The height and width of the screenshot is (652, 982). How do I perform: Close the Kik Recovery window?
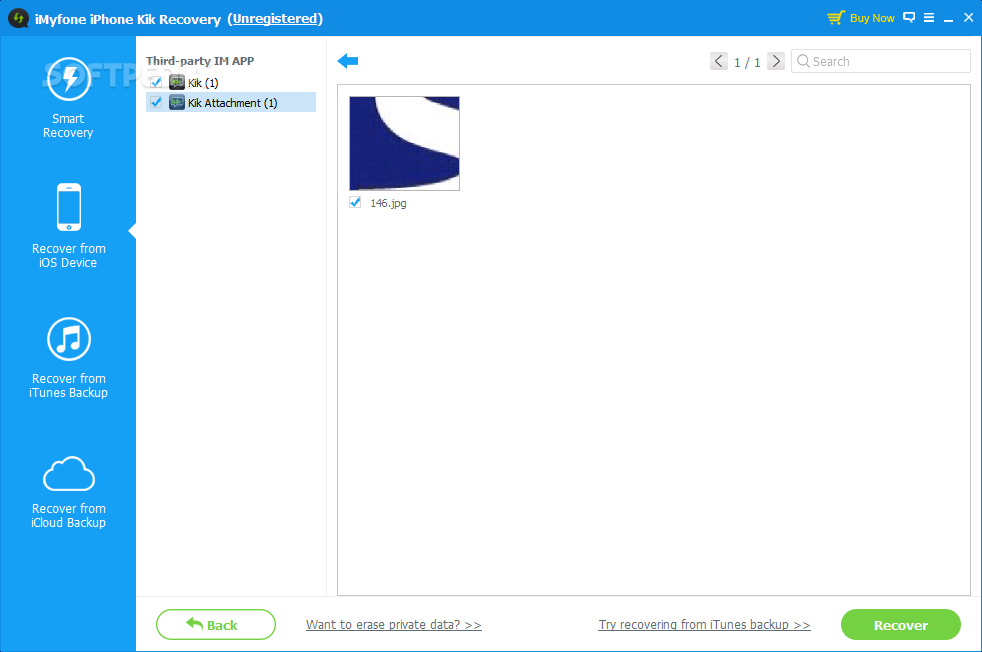968,18
